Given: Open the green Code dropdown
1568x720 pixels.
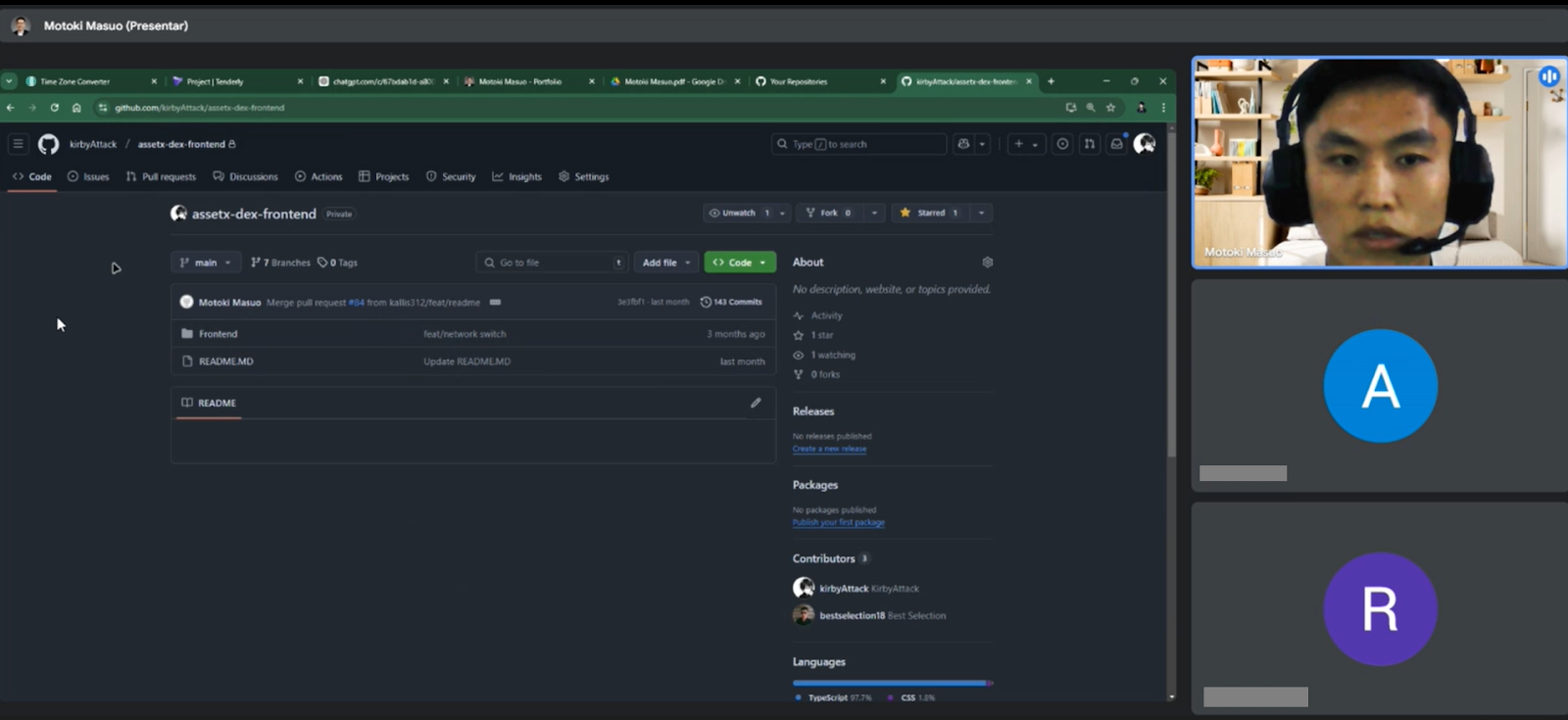Looking at the screenshot, I should coord(739,263).
